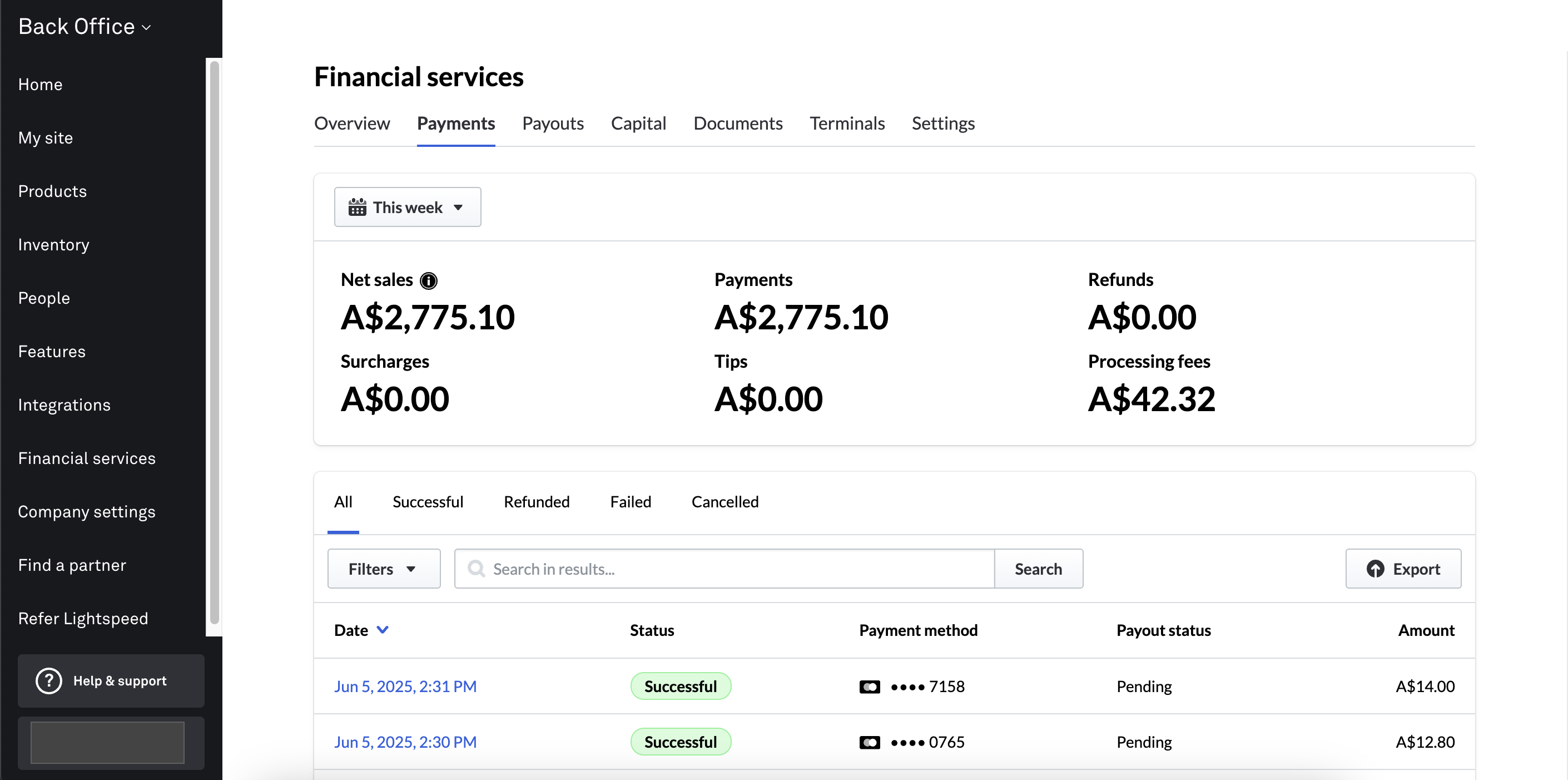Toggle Date column sort arrow
Image resolution: width=1568 pixels, height=780 pixels.
click(x=382, y=630)
